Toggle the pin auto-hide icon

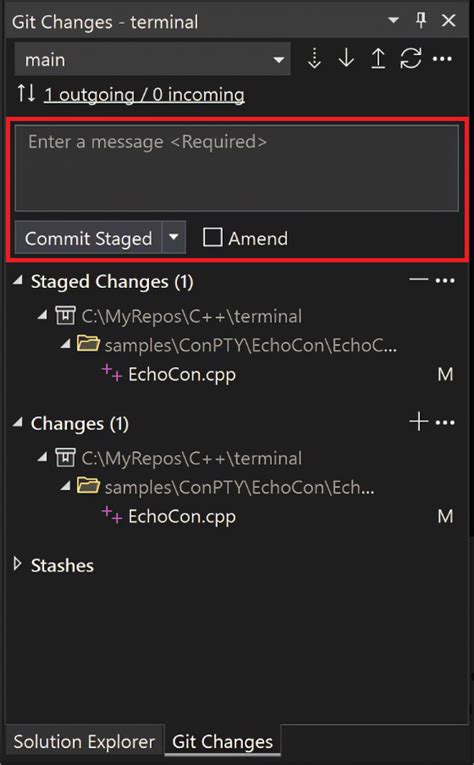pos(421,20)
